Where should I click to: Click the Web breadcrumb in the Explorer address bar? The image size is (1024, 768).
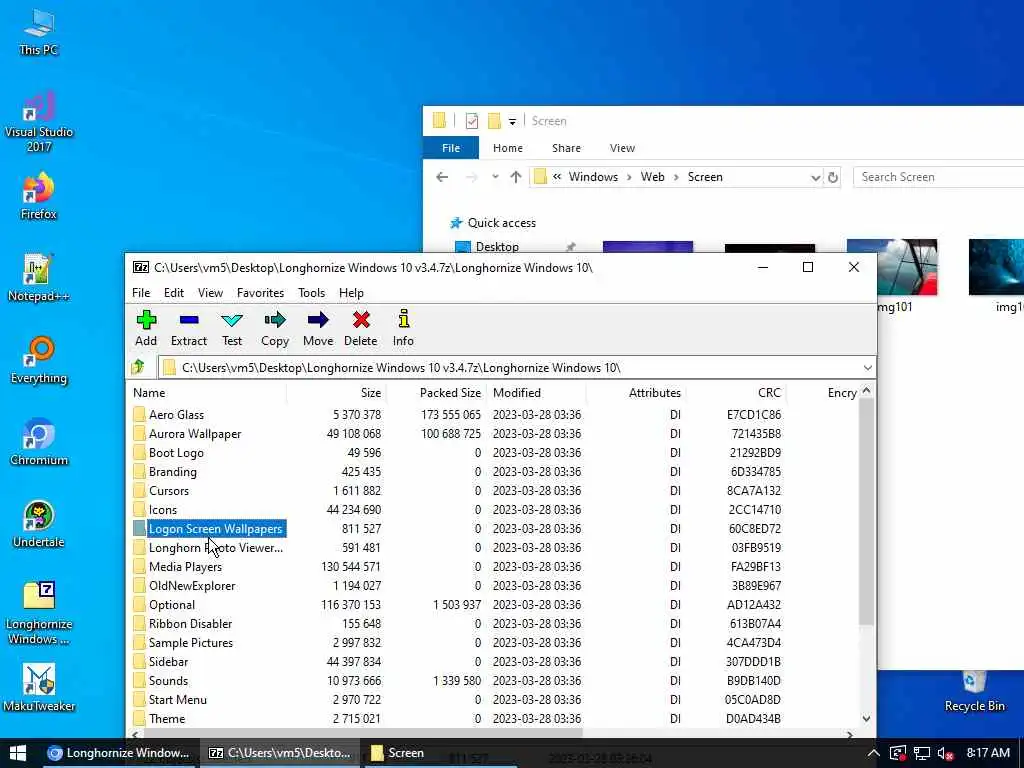tap(652, 177)
